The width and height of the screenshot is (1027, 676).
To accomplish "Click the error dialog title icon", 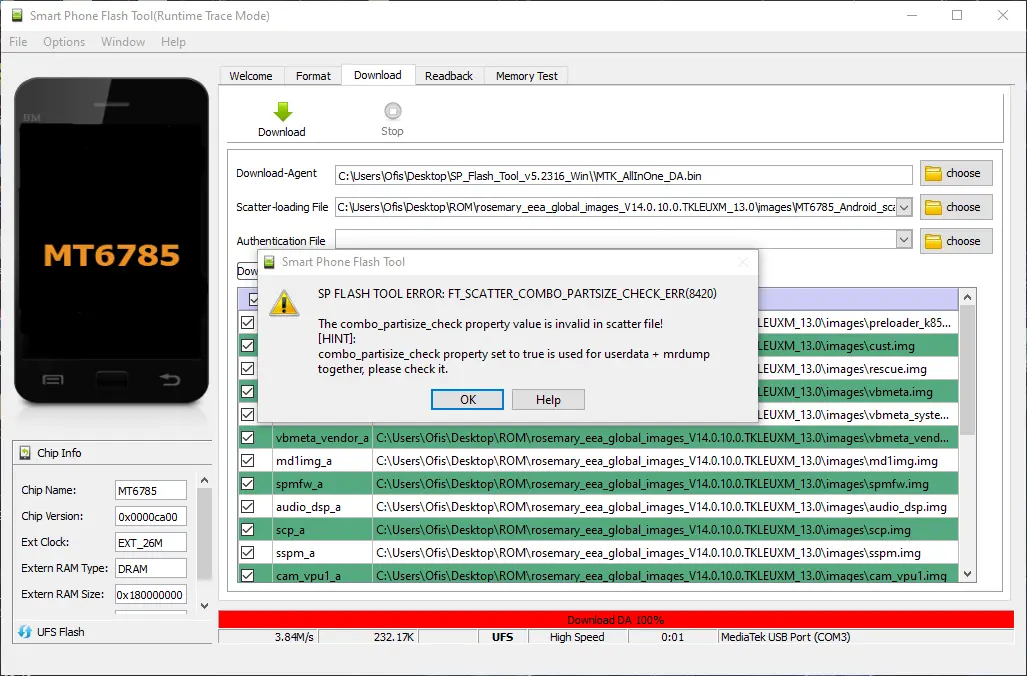I will (269, 262).
